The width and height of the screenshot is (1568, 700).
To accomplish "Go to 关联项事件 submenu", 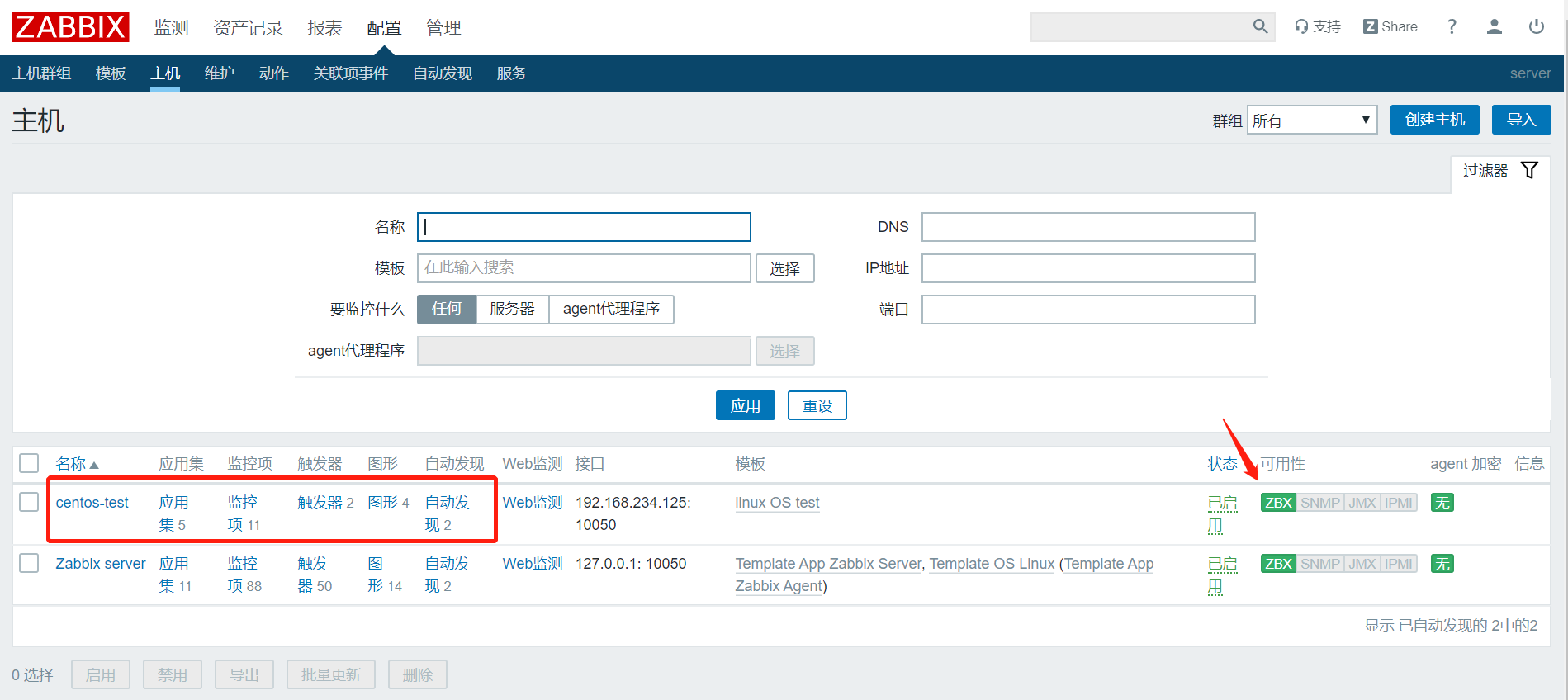I will tap(351, 73).
